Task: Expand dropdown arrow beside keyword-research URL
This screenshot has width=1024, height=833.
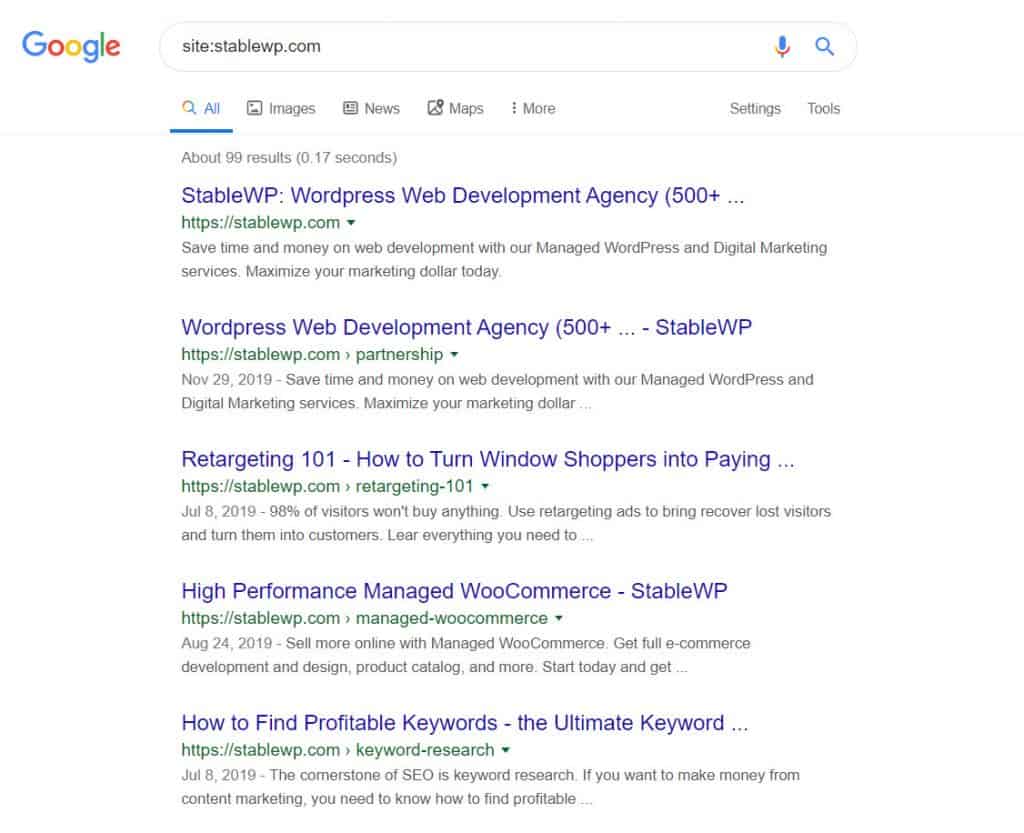Action: point(505,750)
